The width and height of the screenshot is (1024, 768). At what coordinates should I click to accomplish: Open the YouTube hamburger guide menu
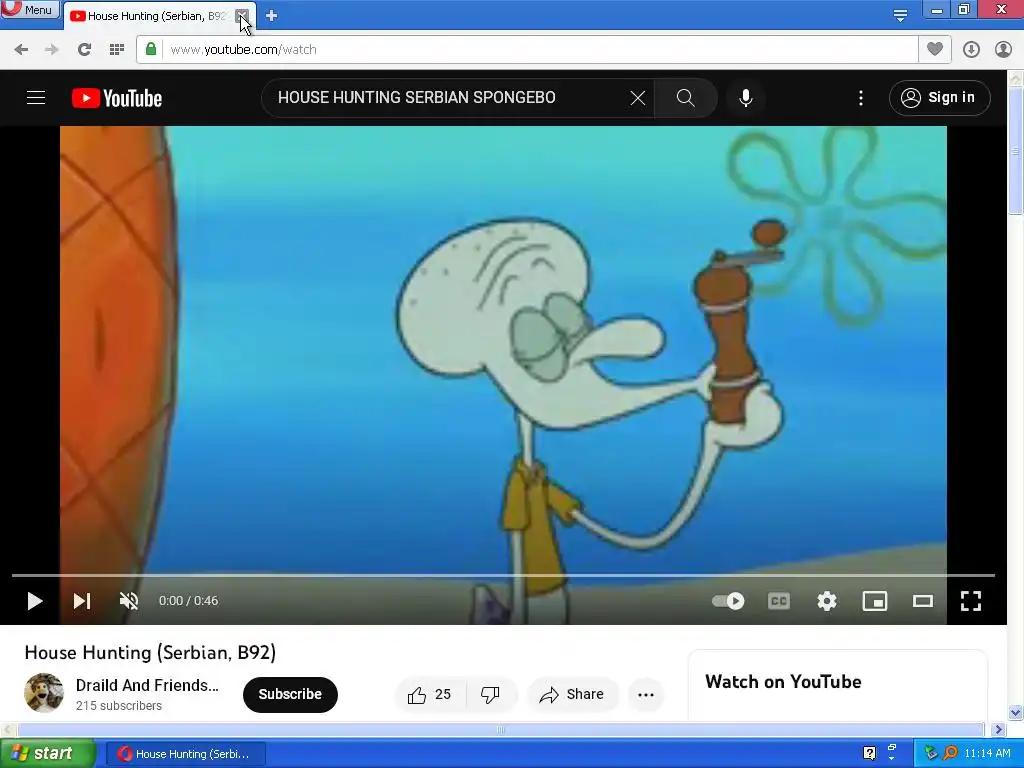point(36,98)
